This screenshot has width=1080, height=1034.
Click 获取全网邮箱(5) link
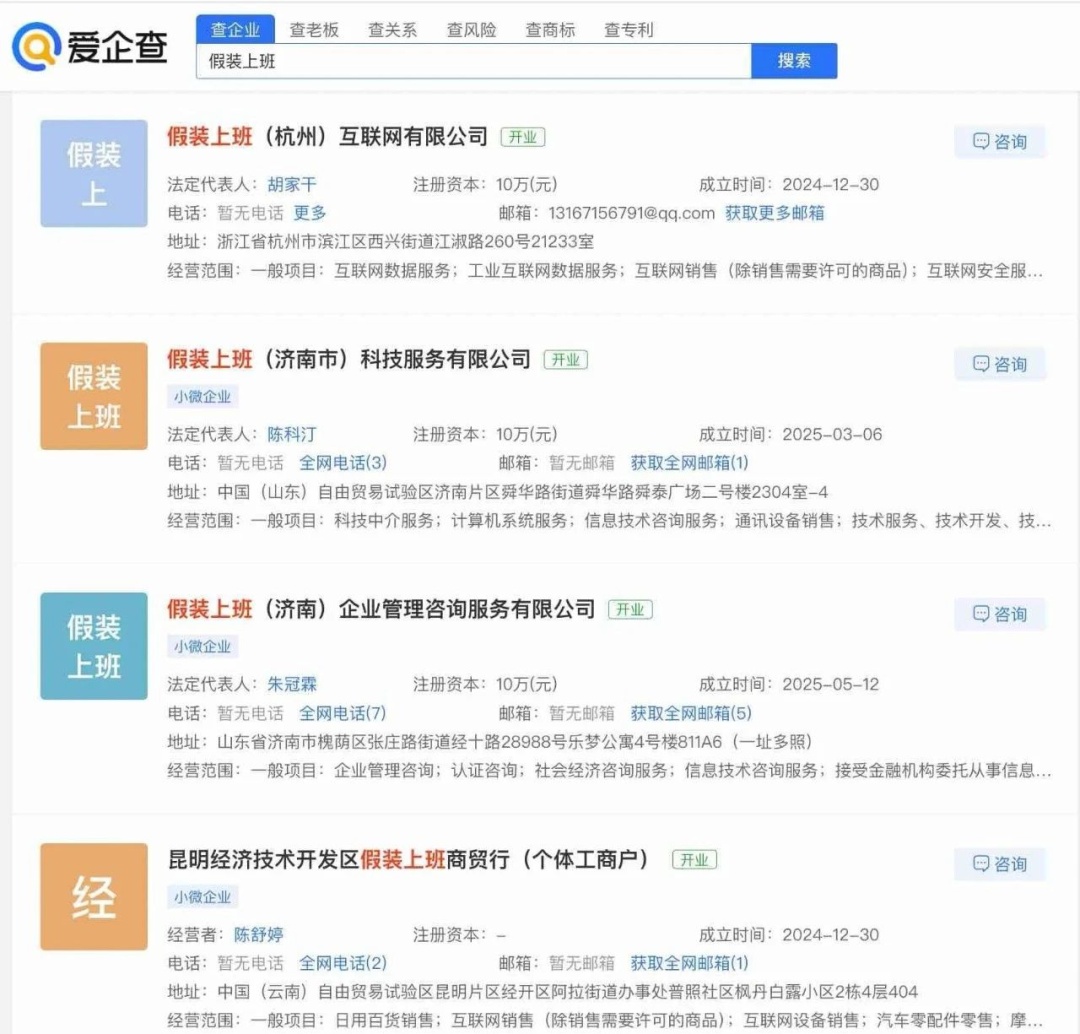point(691,713)
